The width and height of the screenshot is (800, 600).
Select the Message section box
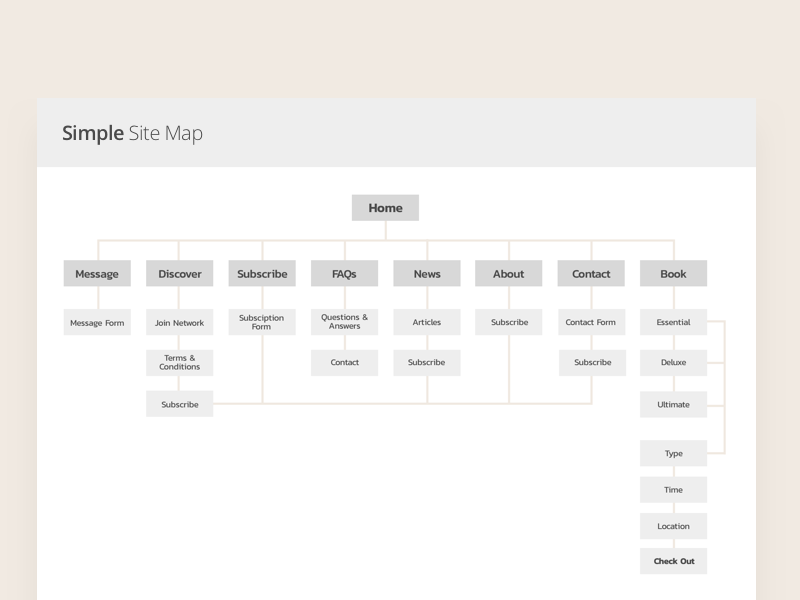[x=97, y=274]
